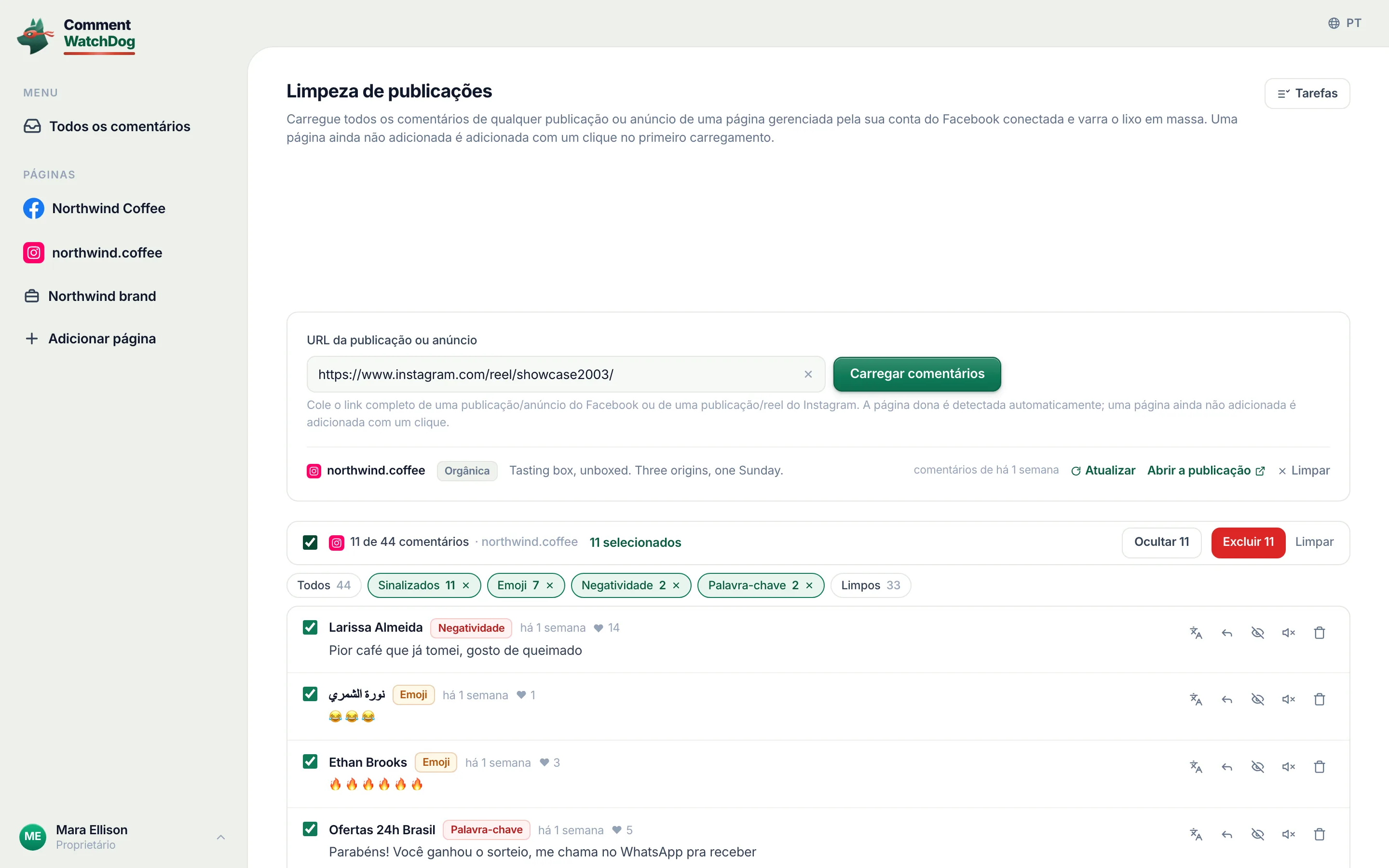Screen dimensions: 1389x868
Task: Click the Orgânica badge
Action: coord(467,471)
